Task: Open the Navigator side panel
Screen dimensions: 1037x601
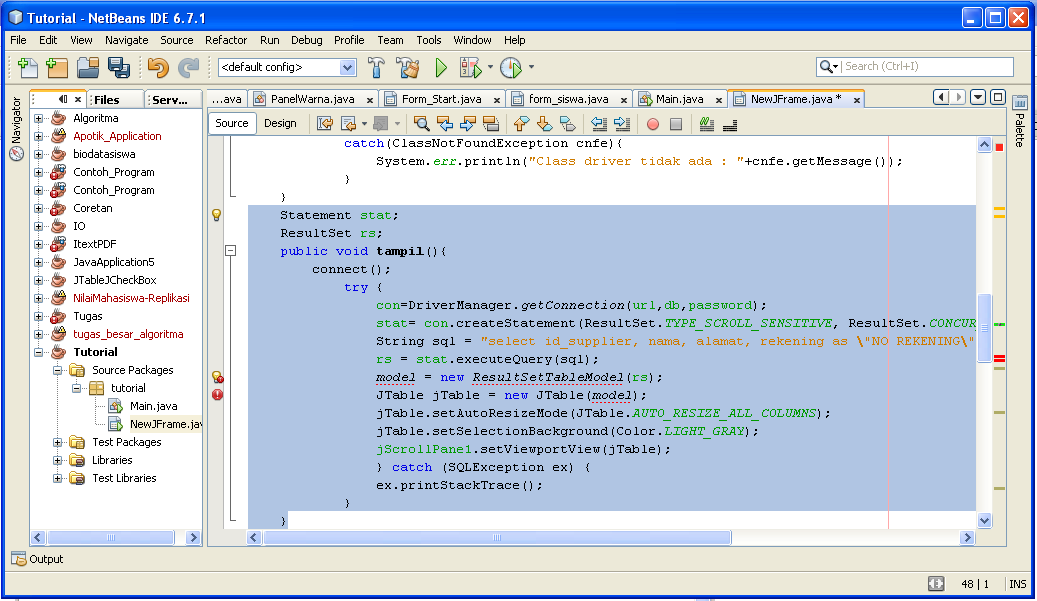Action: pos(17,128)
